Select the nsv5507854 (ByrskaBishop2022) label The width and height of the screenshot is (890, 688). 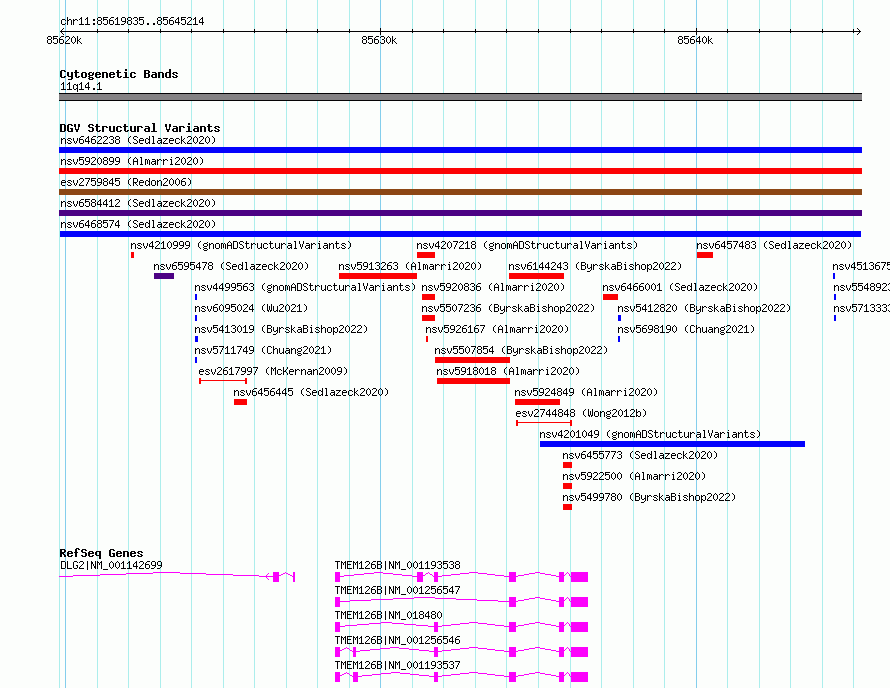tap(521, 350)
